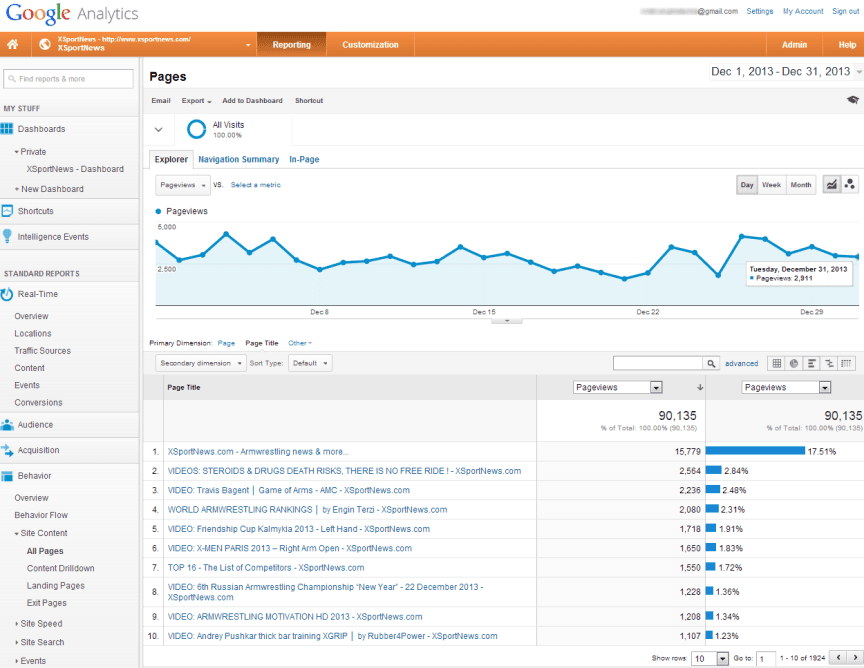Open the account selector dropdown arrow
The height and width of the screenshot is (668, 864).
pyautogui.click(x=248, y=45)
